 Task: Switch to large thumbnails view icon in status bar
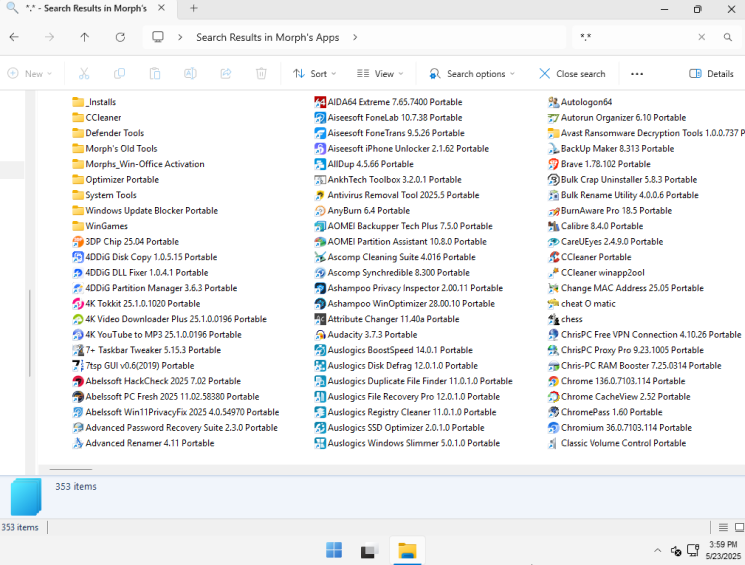pos(739,527)
